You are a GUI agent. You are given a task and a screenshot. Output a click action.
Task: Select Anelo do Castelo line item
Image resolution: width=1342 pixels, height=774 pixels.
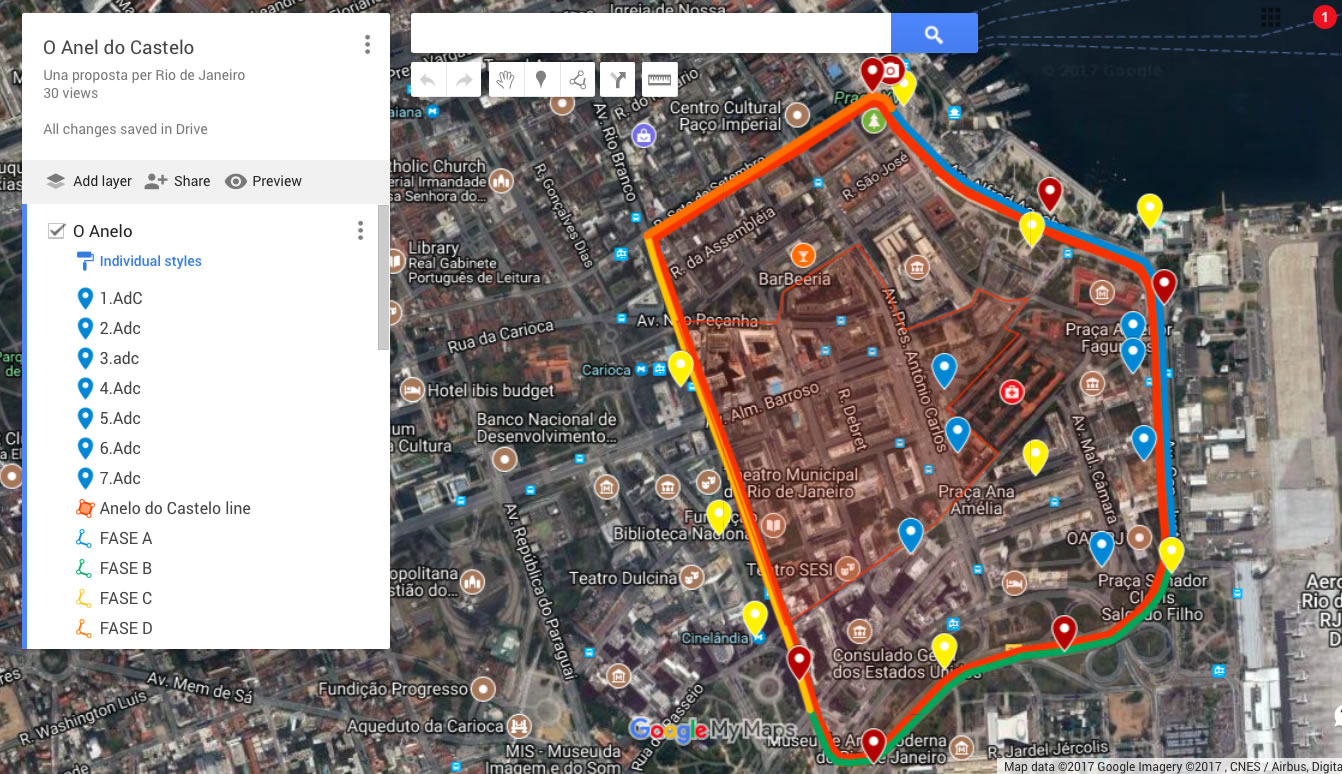[x=175, y=508]
